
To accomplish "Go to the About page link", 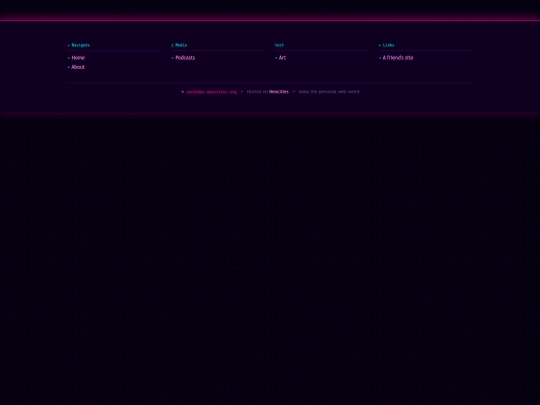I will [x=78, y=67].
